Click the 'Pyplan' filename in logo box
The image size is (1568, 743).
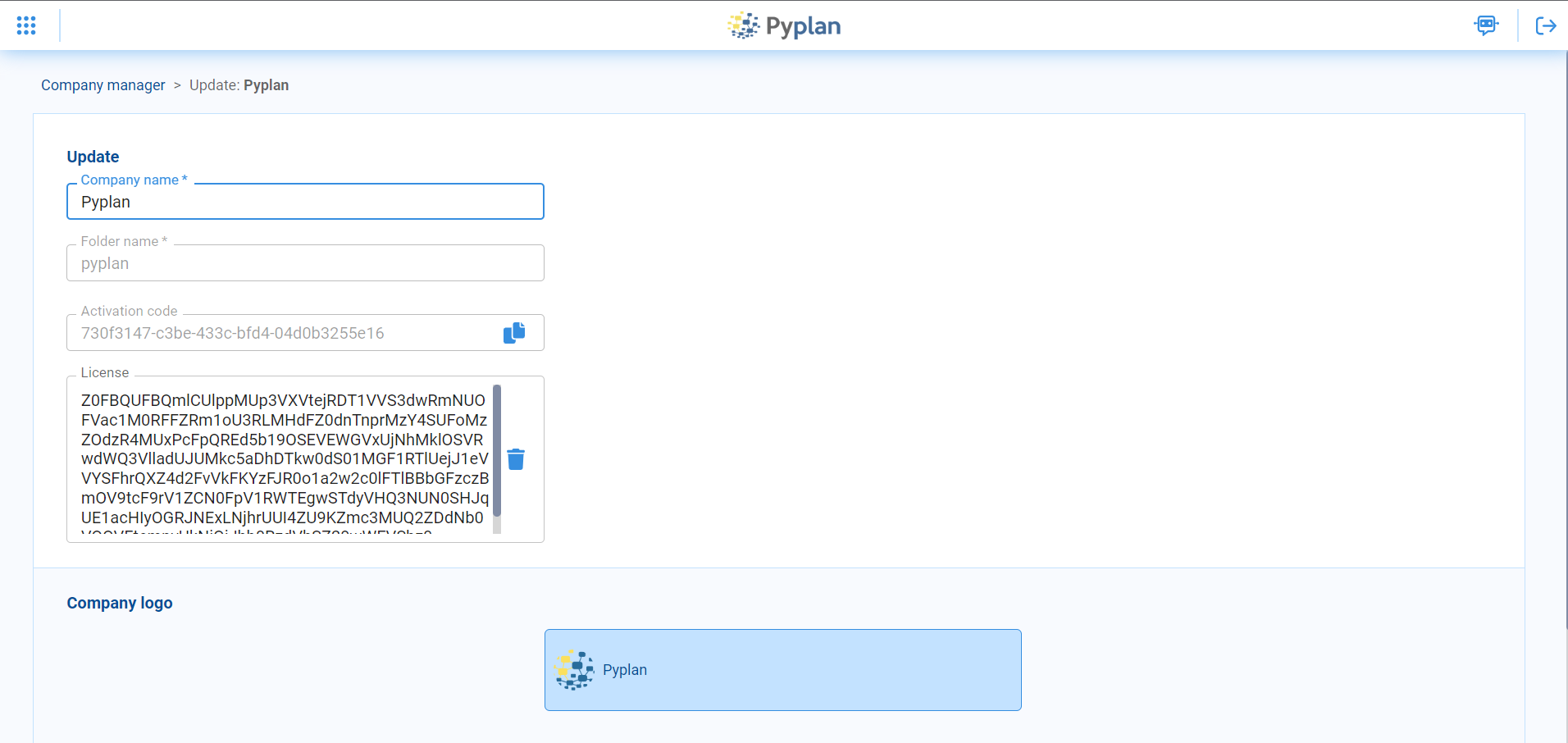[x=625, y=670]
